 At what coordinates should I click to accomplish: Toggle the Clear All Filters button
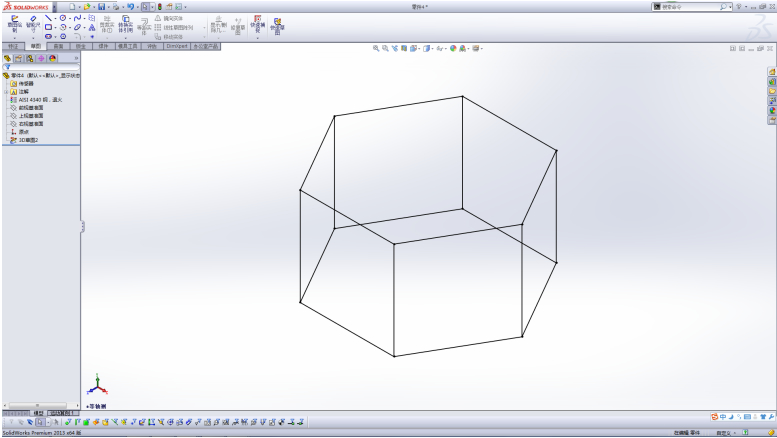point(21,422)
